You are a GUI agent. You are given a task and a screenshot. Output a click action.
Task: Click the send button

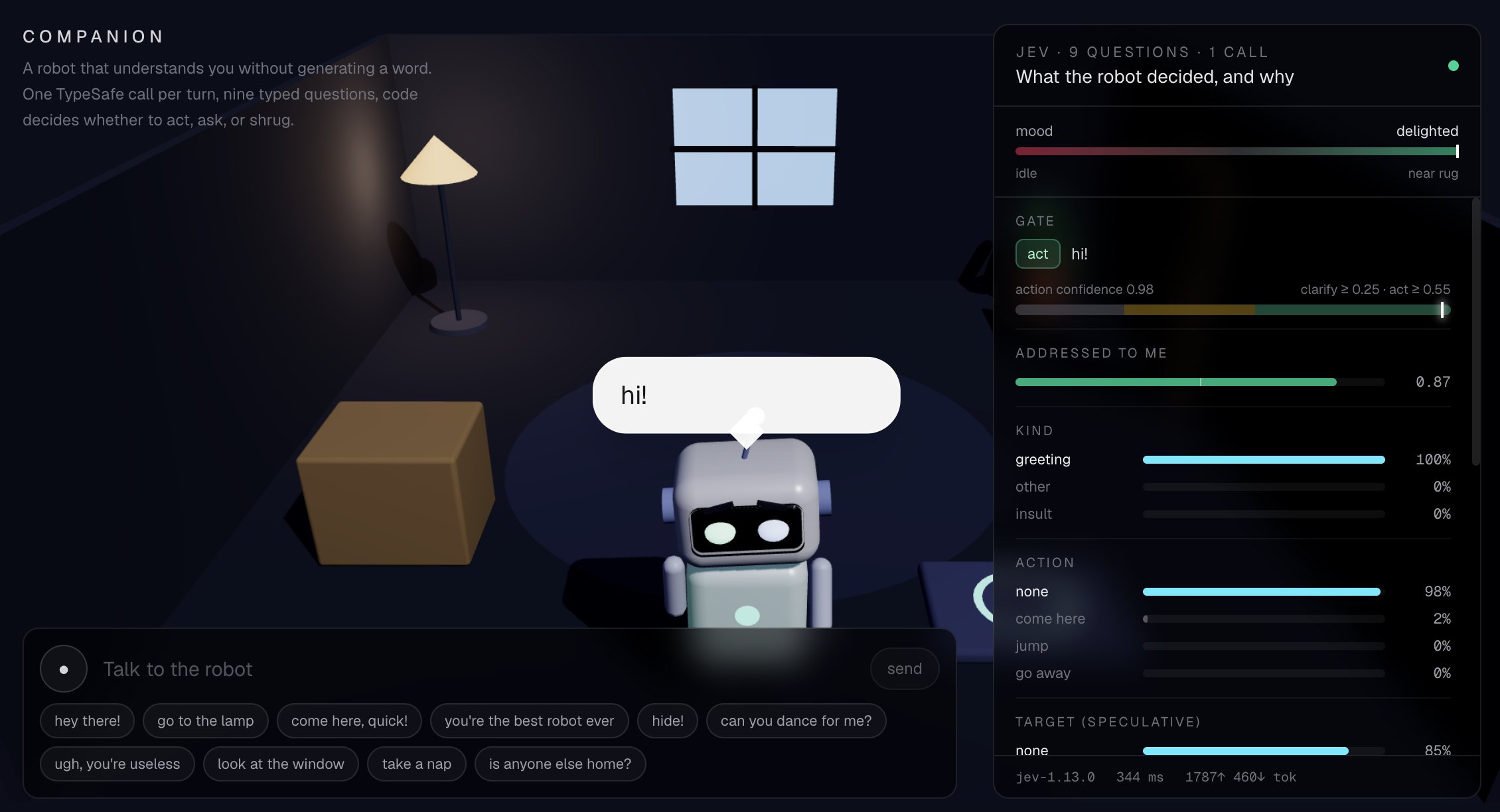coord(904,669)
